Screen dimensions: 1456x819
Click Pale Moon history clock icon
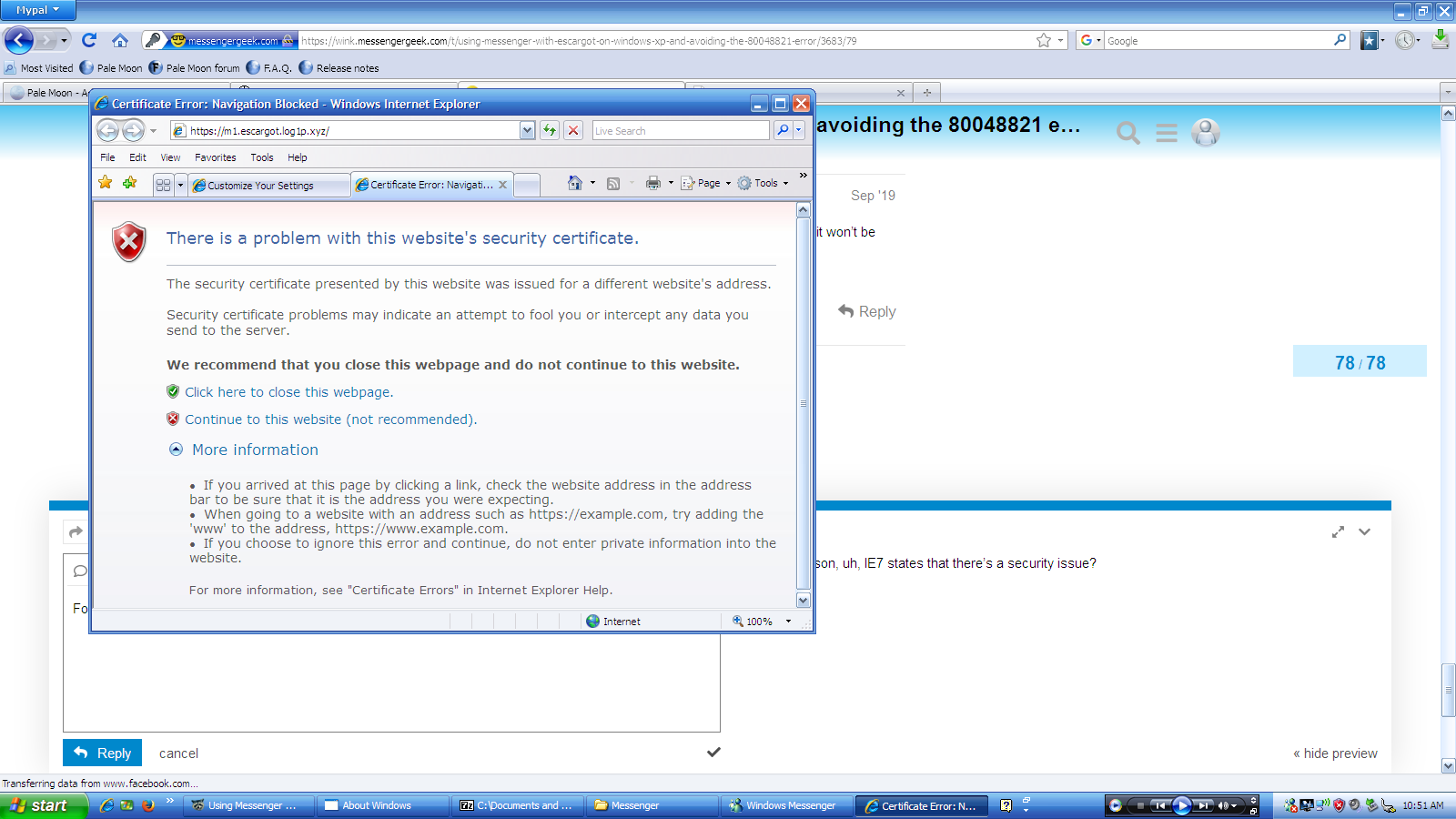point(1405,40)
